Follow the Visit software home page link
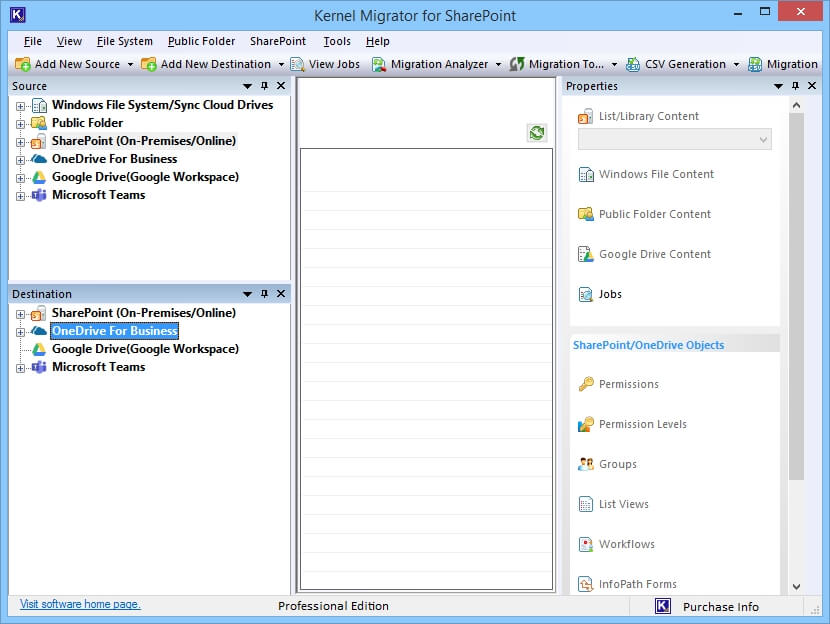The image size is (830, 624). pyautogui.click(x=80, y=604)
